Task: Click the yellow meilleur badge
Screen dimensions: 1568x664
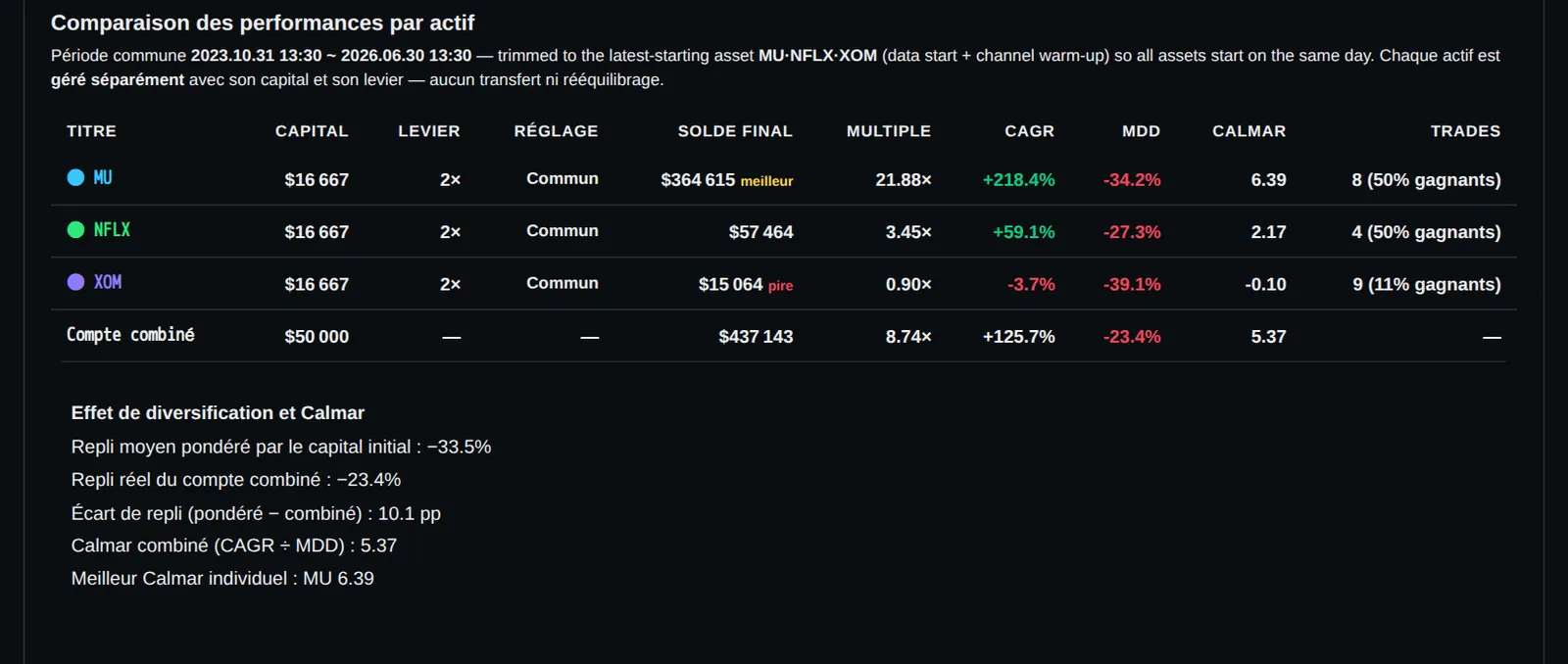Action: [x=766, y=181]
